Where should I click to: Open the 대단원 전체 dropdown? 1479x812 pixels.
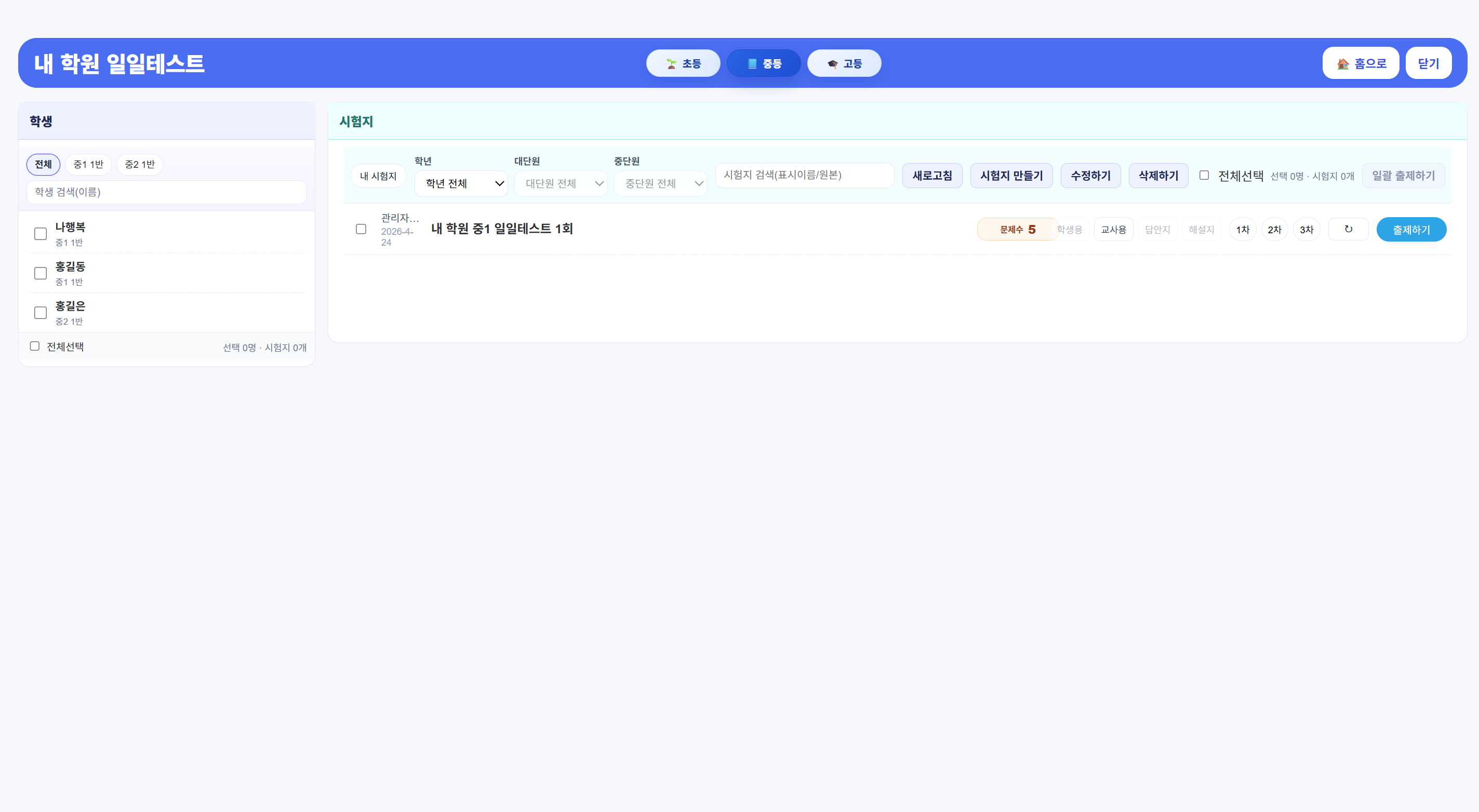pos(561,184)
